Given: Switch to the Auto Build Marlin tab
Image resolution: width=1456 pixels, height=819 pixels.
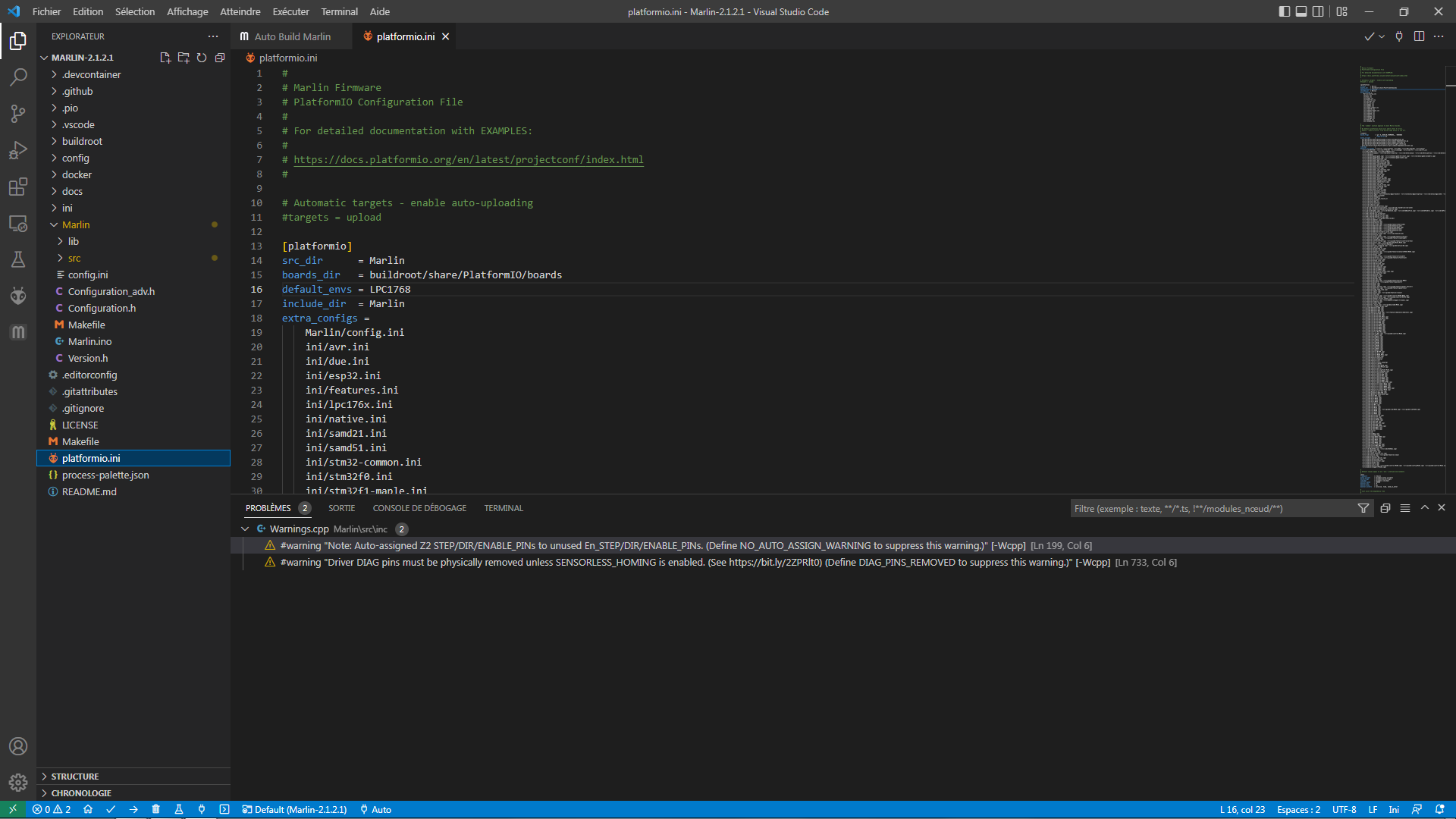Looking at the screenshot, I should point(292,36).
